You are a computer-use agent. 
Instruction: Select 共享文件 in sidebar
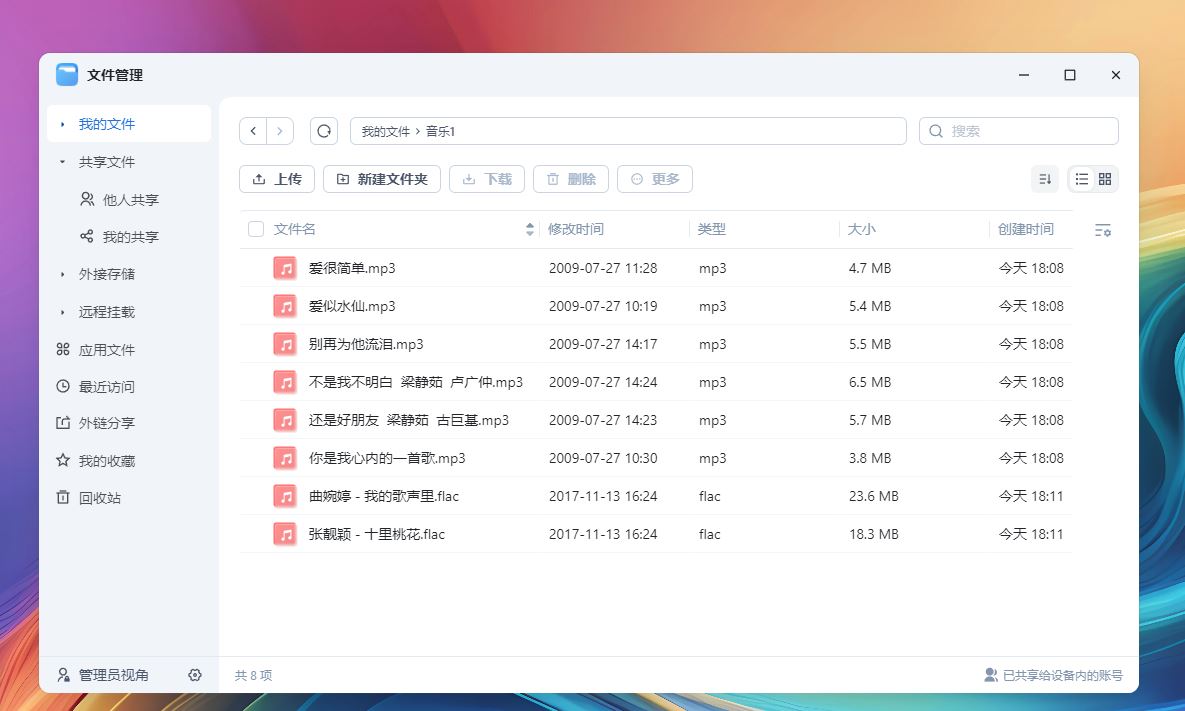point(107,162)
